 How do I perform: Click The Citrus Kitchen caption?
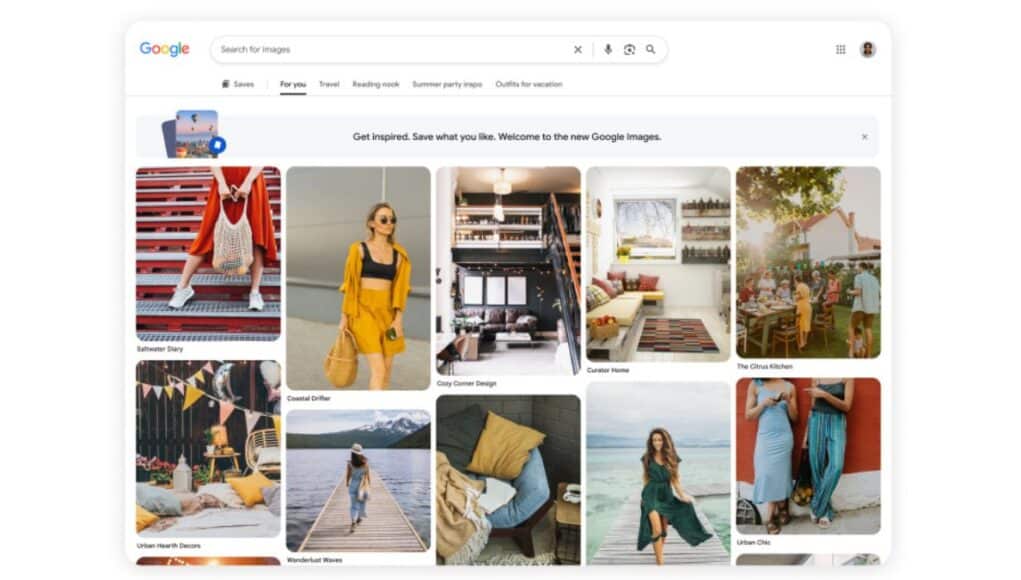(764, 366)
